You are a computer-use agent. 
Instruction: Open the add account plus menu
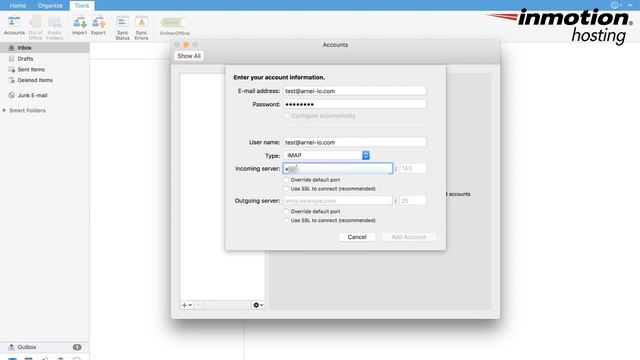187,305
